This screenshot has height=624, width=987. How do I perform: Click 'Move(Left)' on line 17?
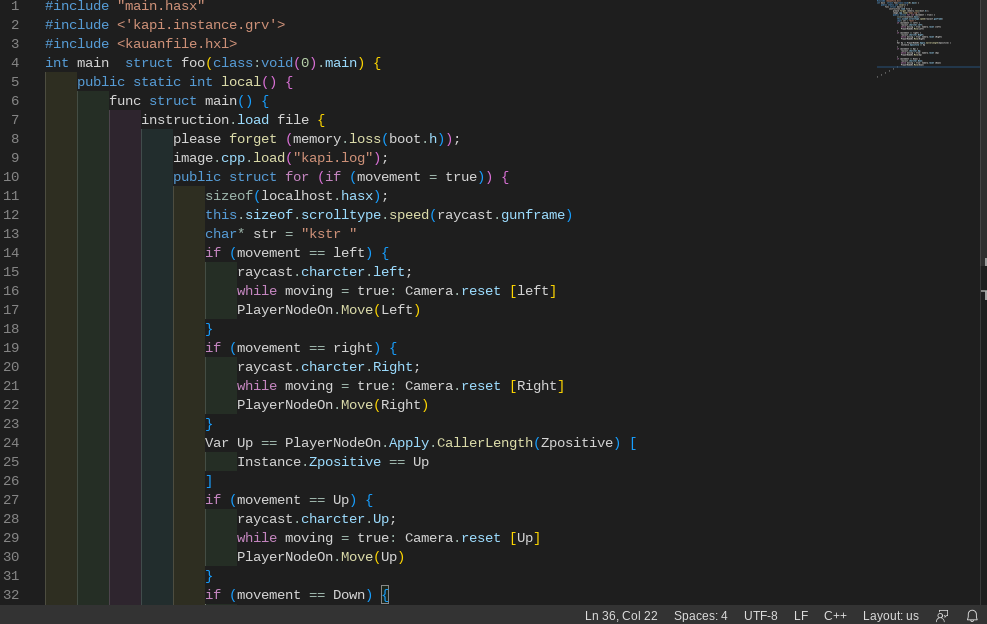click(x=381, y=310)
